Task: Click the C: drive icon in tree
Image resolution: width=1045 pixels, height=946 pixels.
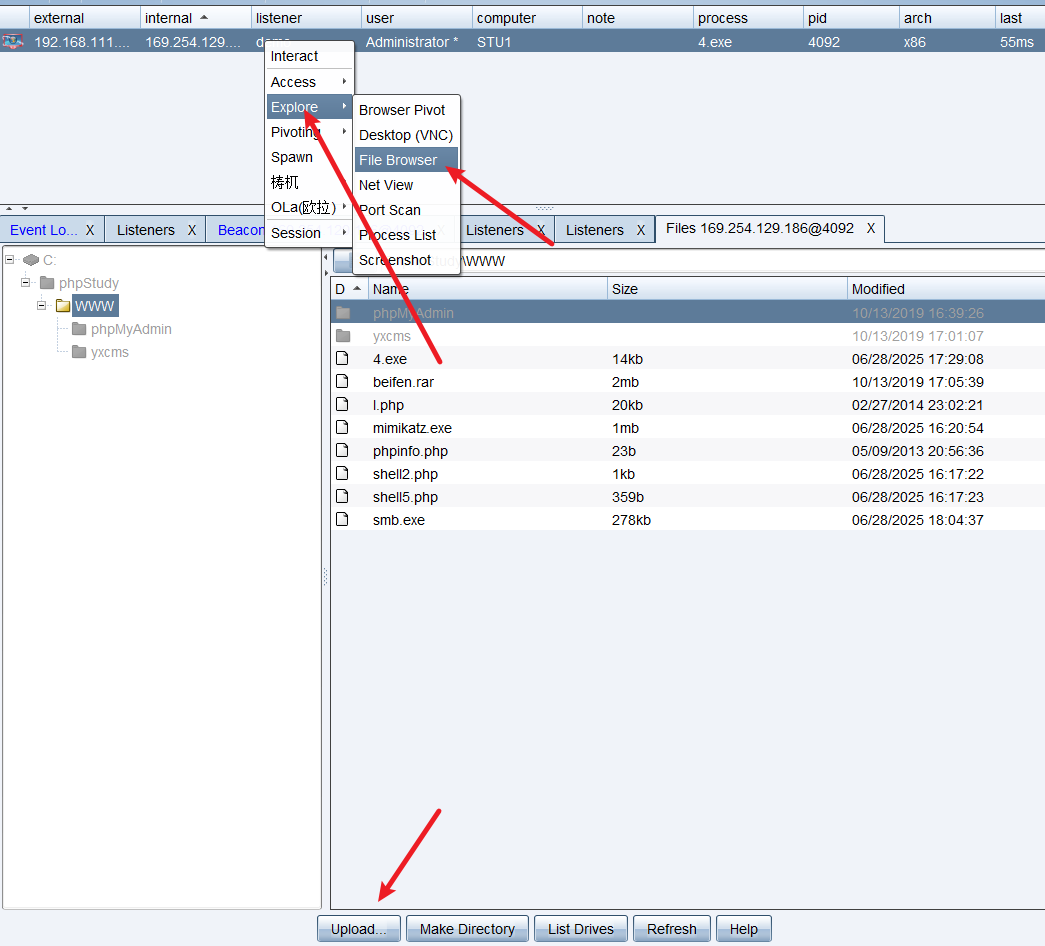Action: [x=31, y=260]
